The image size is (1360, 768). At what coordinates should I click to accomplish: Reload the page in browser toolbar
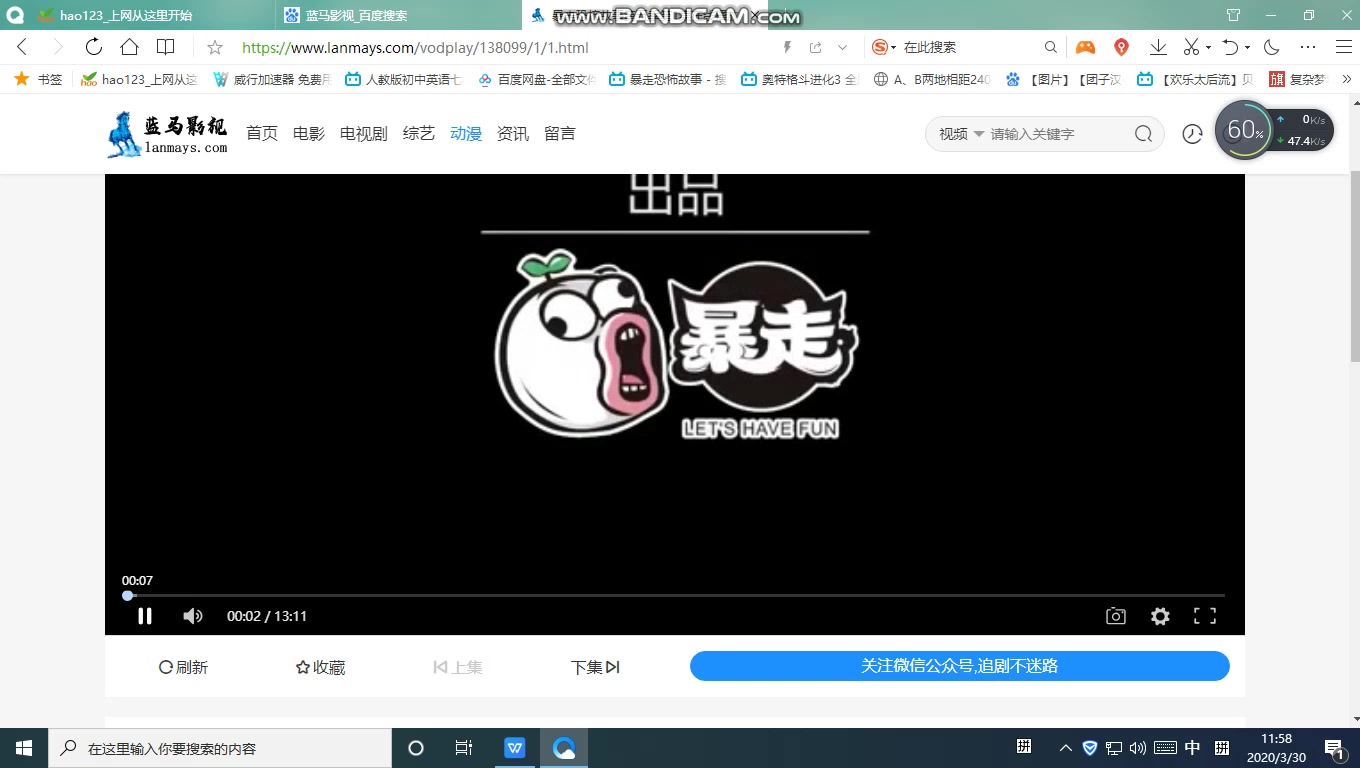pyautogui.click(x=94, y=47)
